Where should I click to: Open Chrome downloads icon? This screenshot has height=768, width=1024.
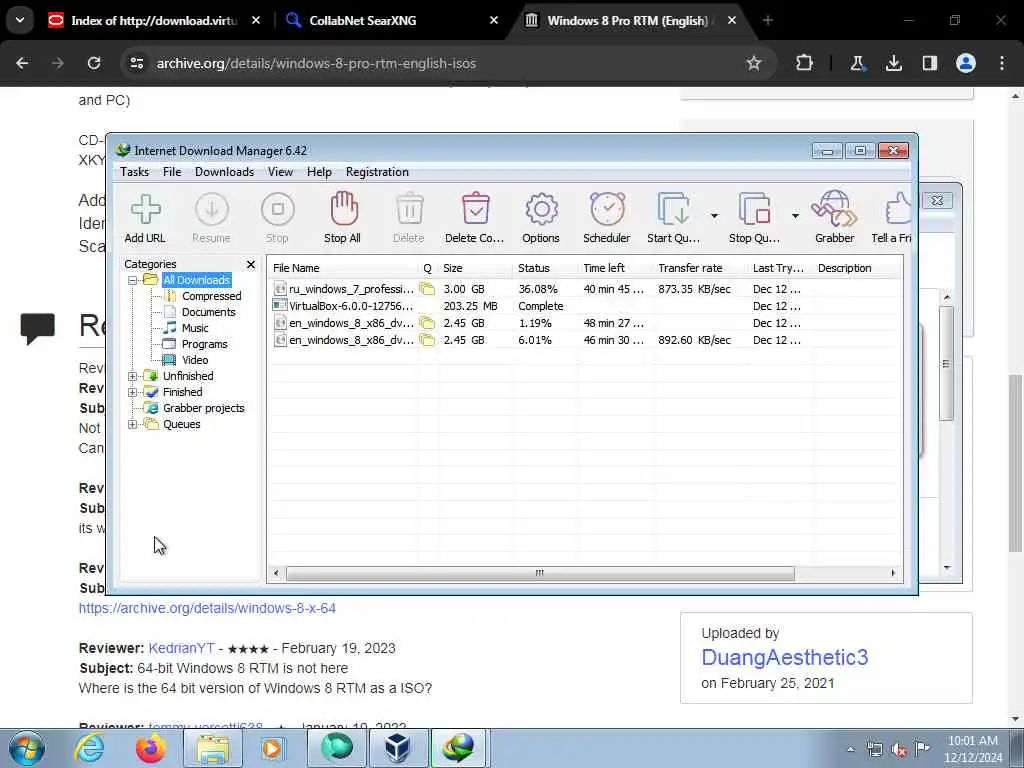[894, 63]
